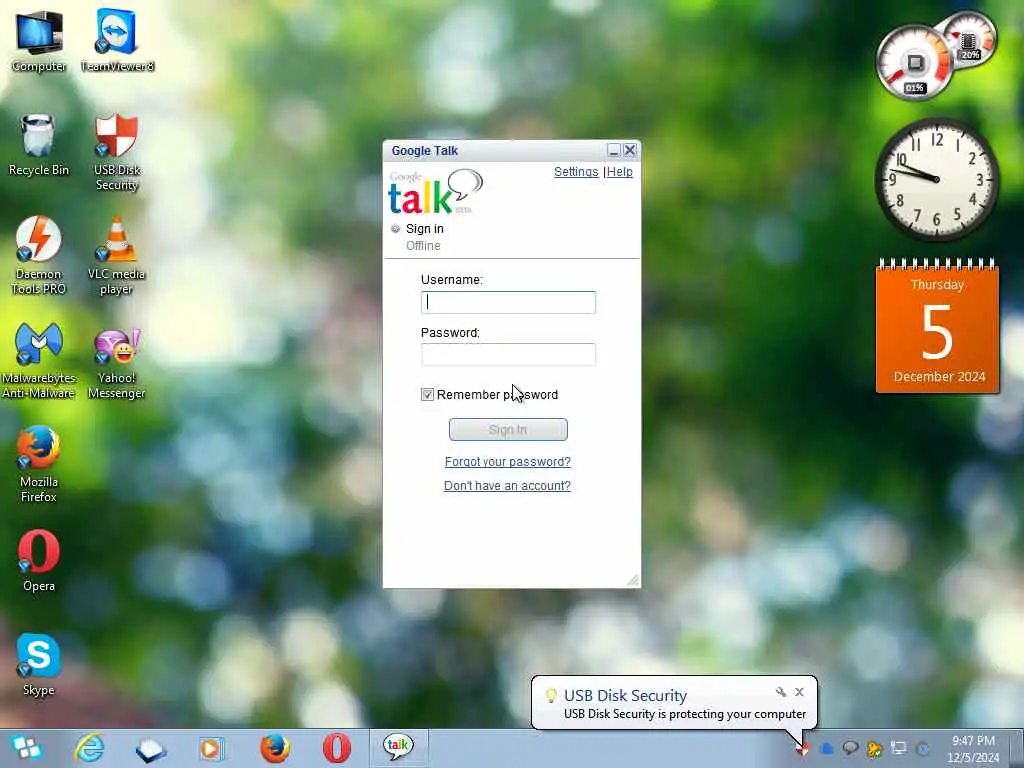
Task: Launch Opera from the taskbar
Action: 337,748
